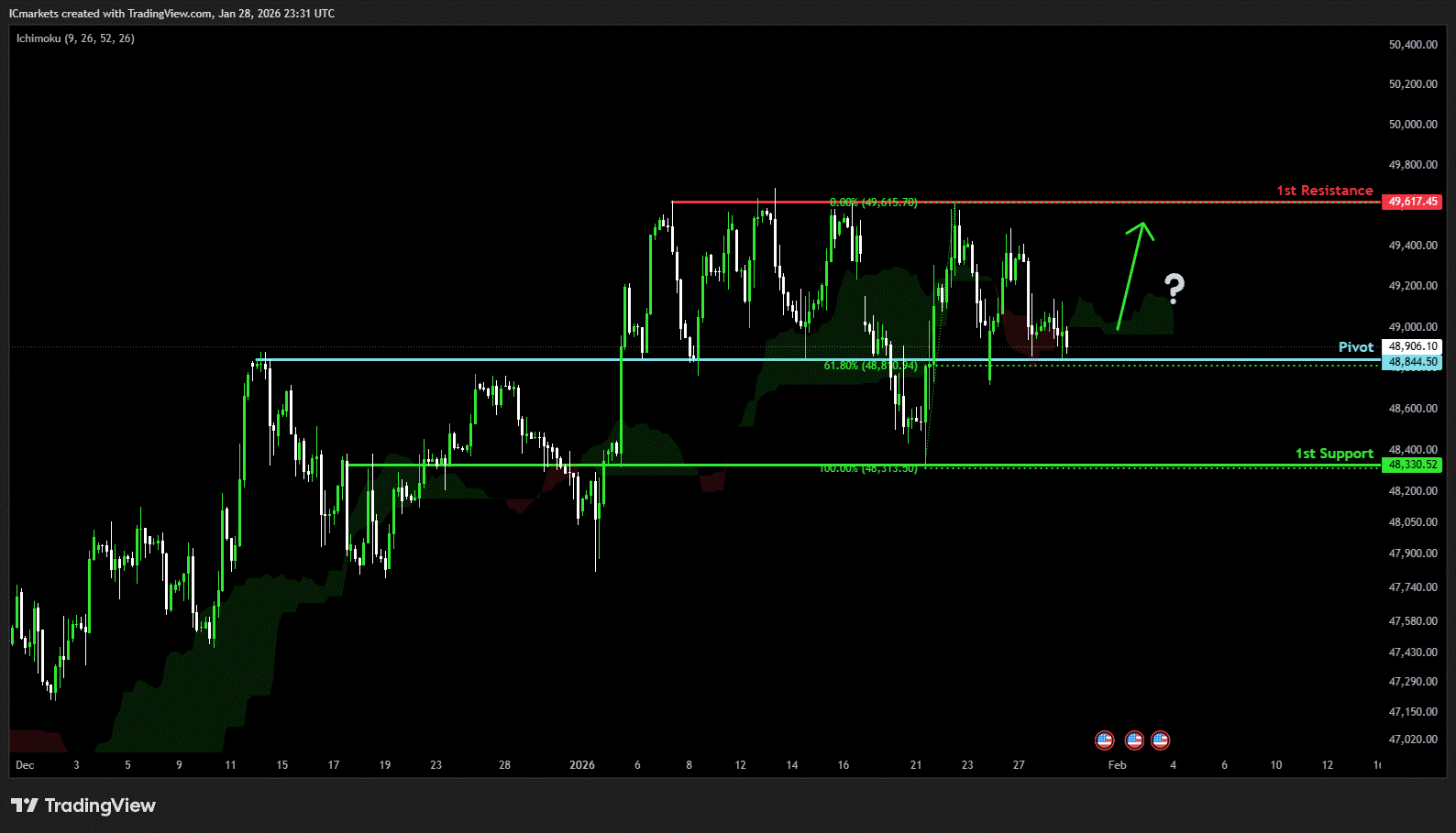The image size is (1456, 833).
Task: Click the 50,000.00 level on the price scale
Action: click(1412, 125)
